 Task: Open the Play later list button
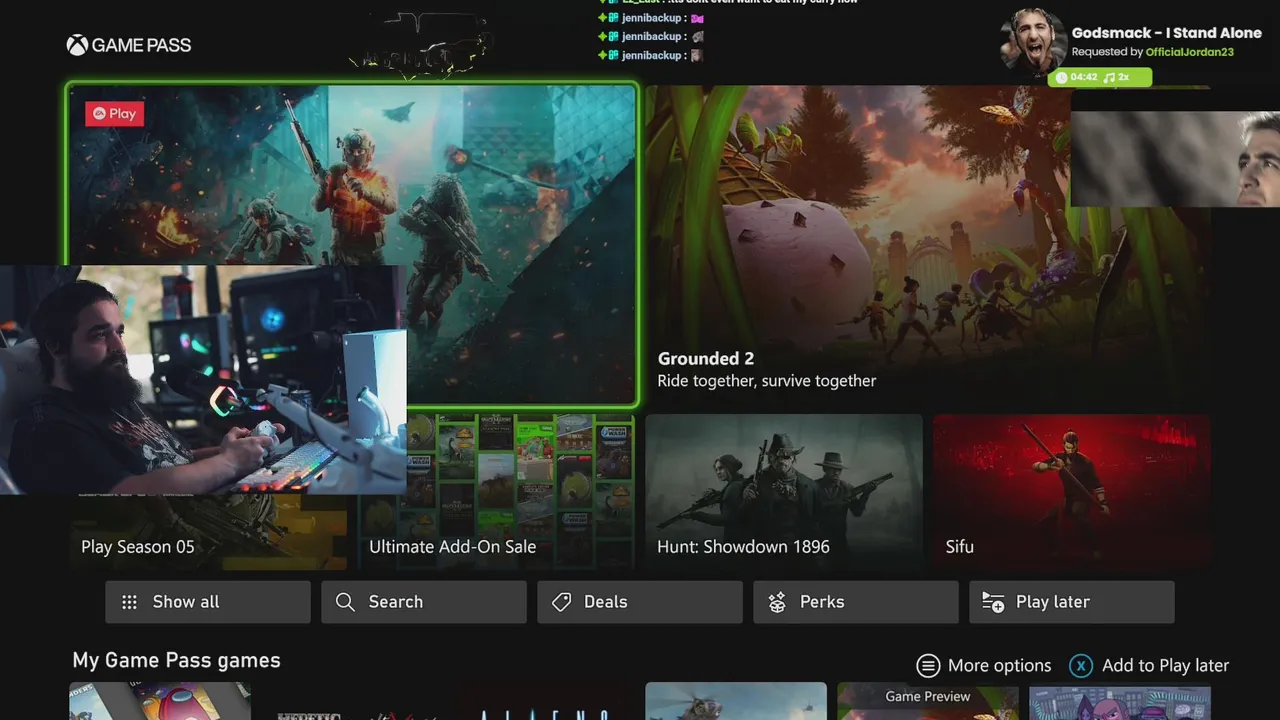(x=1072, y=602)
